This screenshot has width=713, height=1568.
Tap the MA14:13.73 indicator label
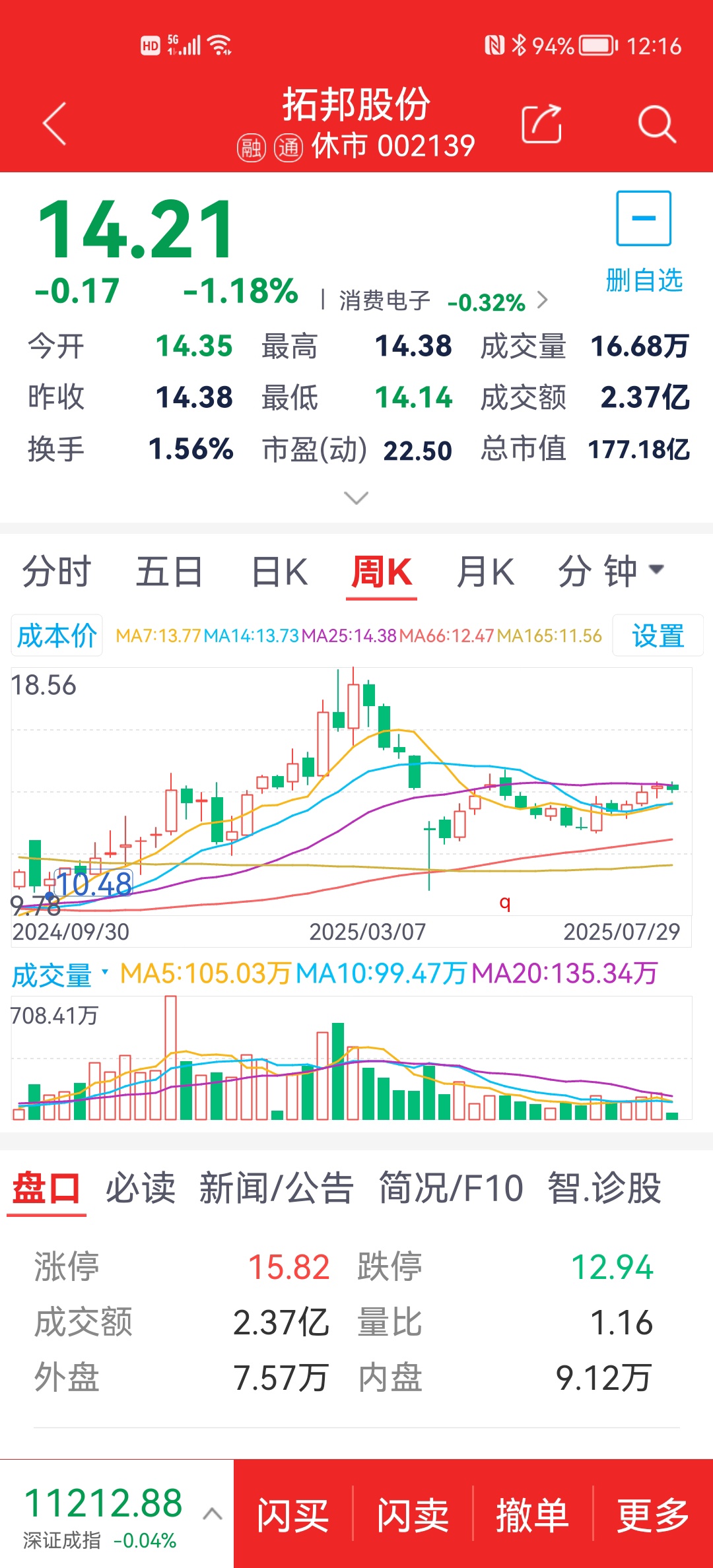tap(251, 636)
